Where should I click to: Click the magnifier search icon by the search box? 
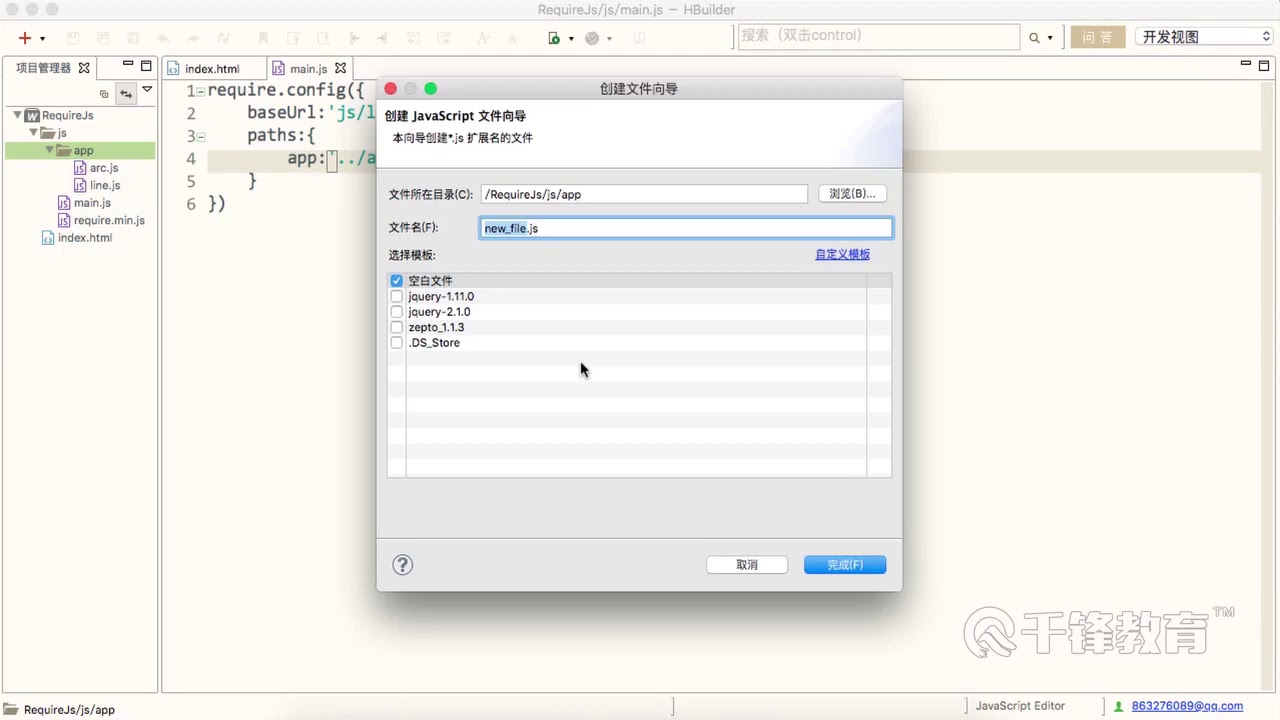point(1035,38)
